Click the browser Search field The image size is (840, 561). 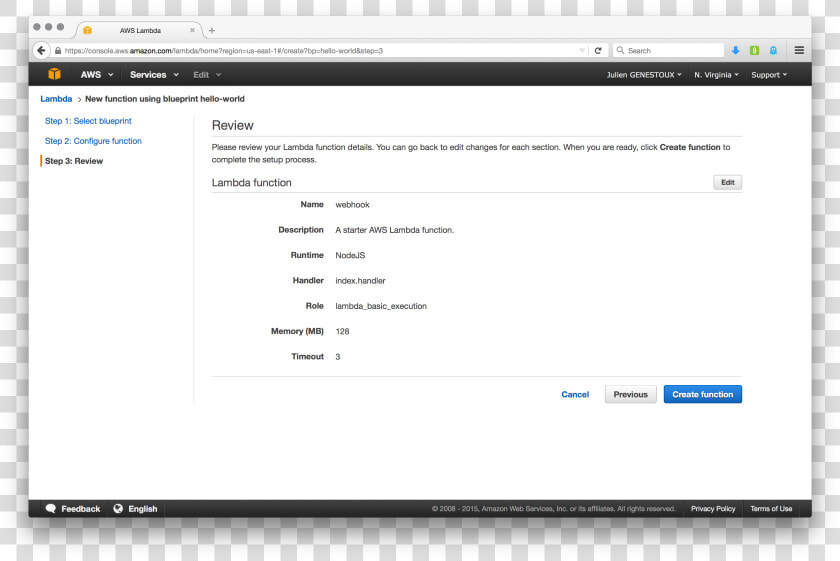pyautogui.click(x=668, y=50)
